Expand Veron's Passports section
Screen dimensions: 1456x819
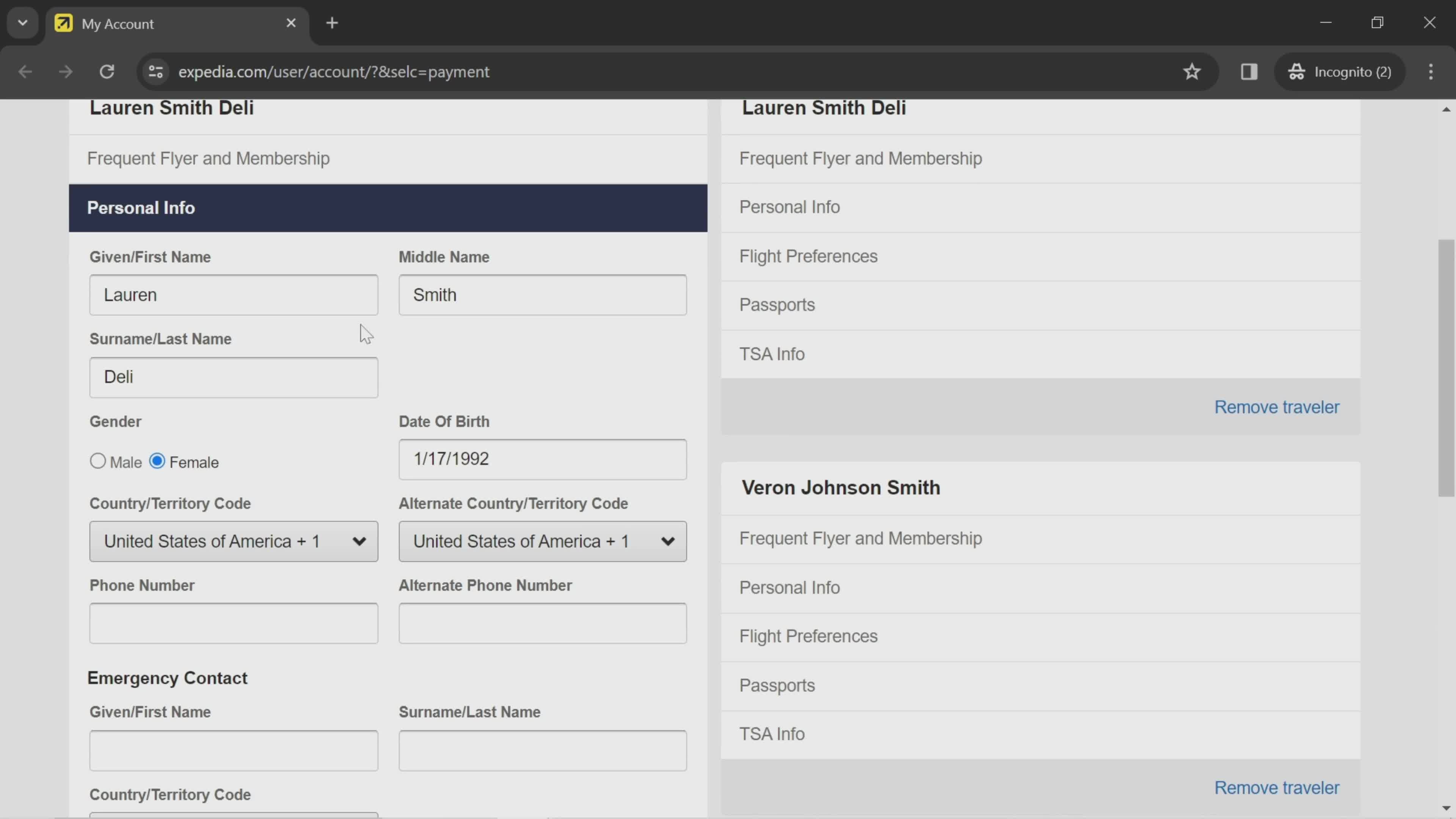(x=1040, y=686)
